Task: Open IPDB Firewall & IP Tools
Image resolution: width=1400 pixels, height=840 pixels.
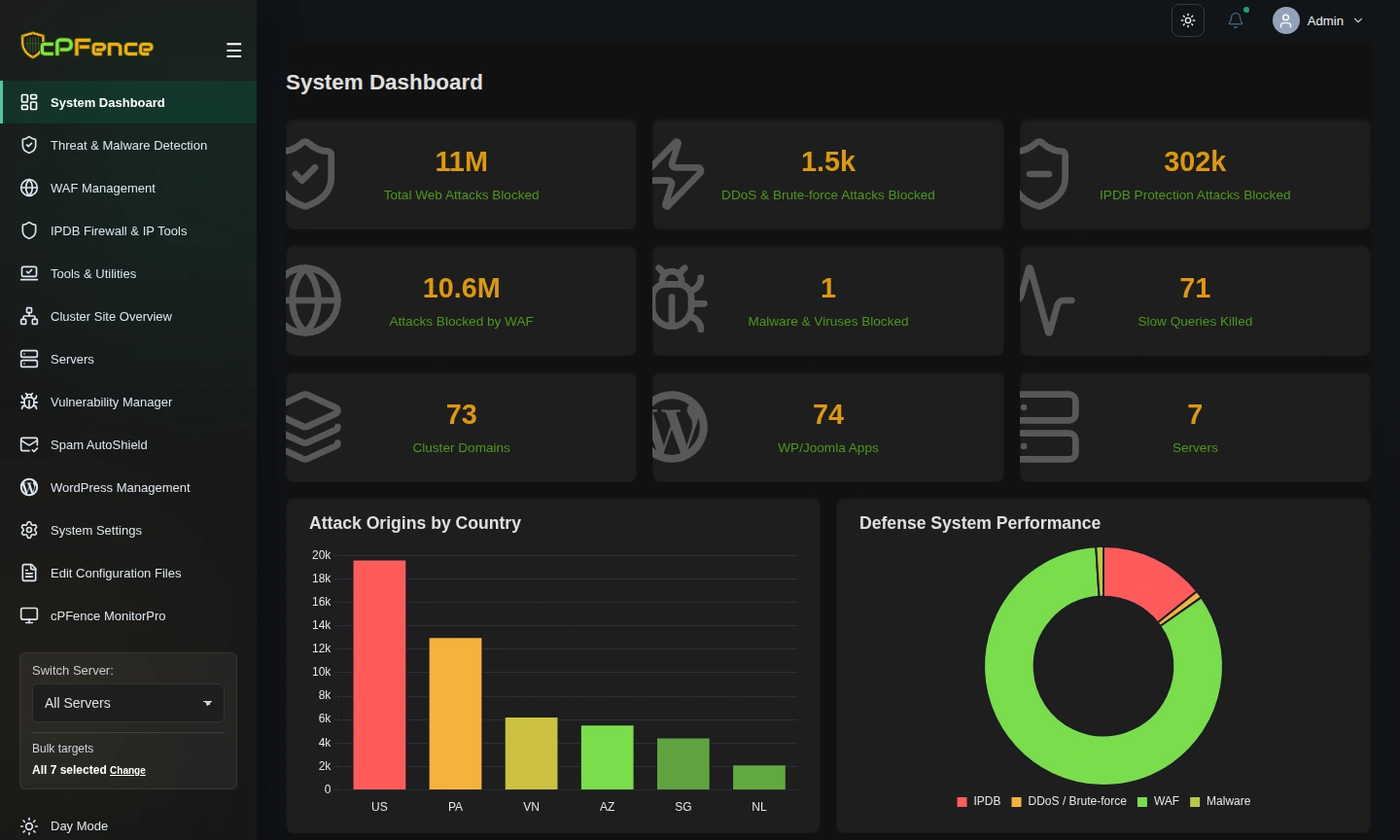Action: coord(128,230)
